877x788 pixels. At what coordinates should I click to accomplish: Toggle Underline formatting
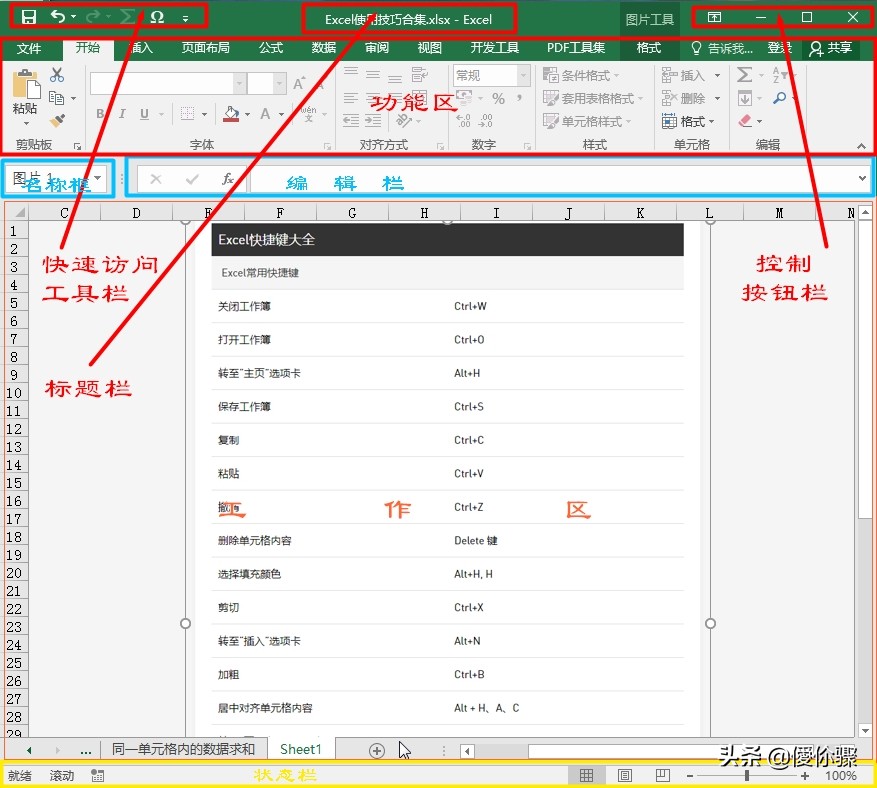point(144,114)
